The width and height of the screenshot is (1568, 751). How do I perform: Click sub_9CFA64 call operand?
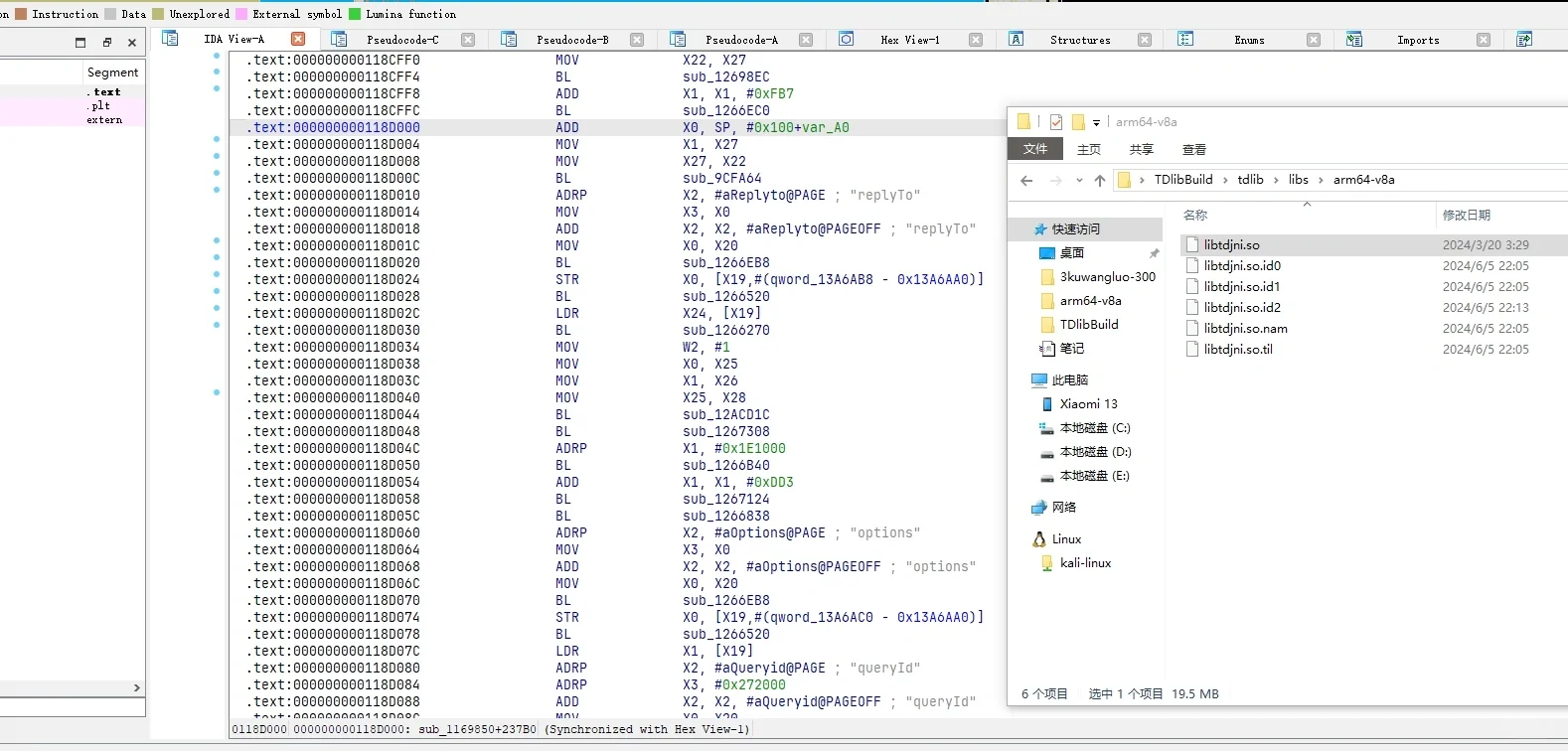point(721,178)
